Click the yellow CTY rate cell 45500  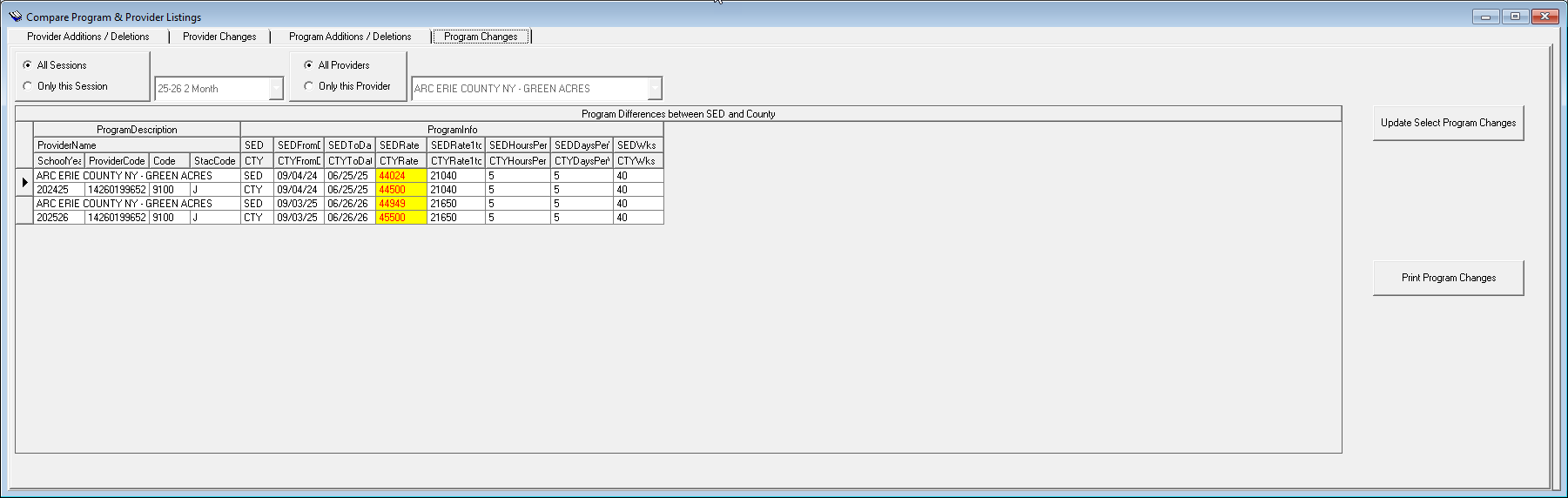pos(400,218)
